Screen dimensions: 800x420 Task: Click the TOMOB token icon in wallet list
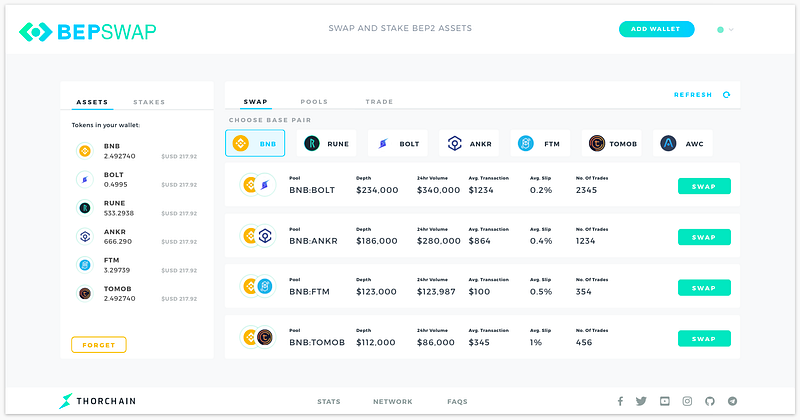pos(85,293)
